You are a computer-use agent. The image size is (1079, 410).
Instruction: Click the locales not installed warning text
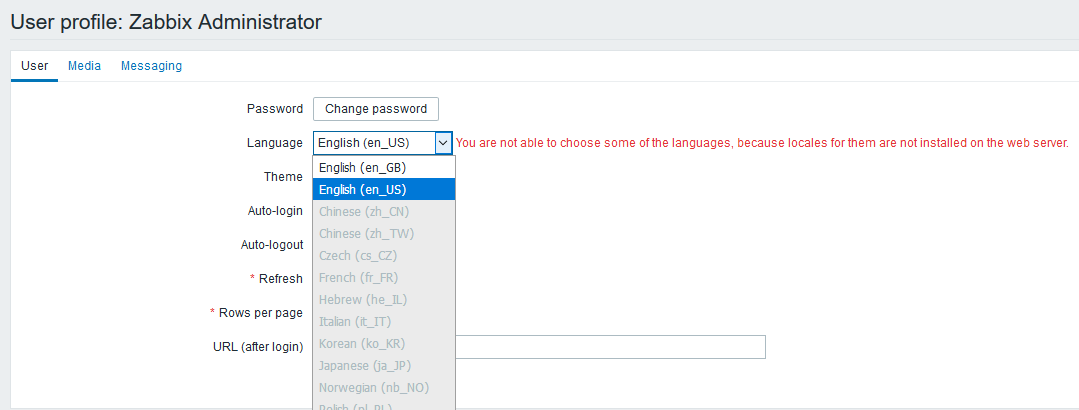point(762,143)
